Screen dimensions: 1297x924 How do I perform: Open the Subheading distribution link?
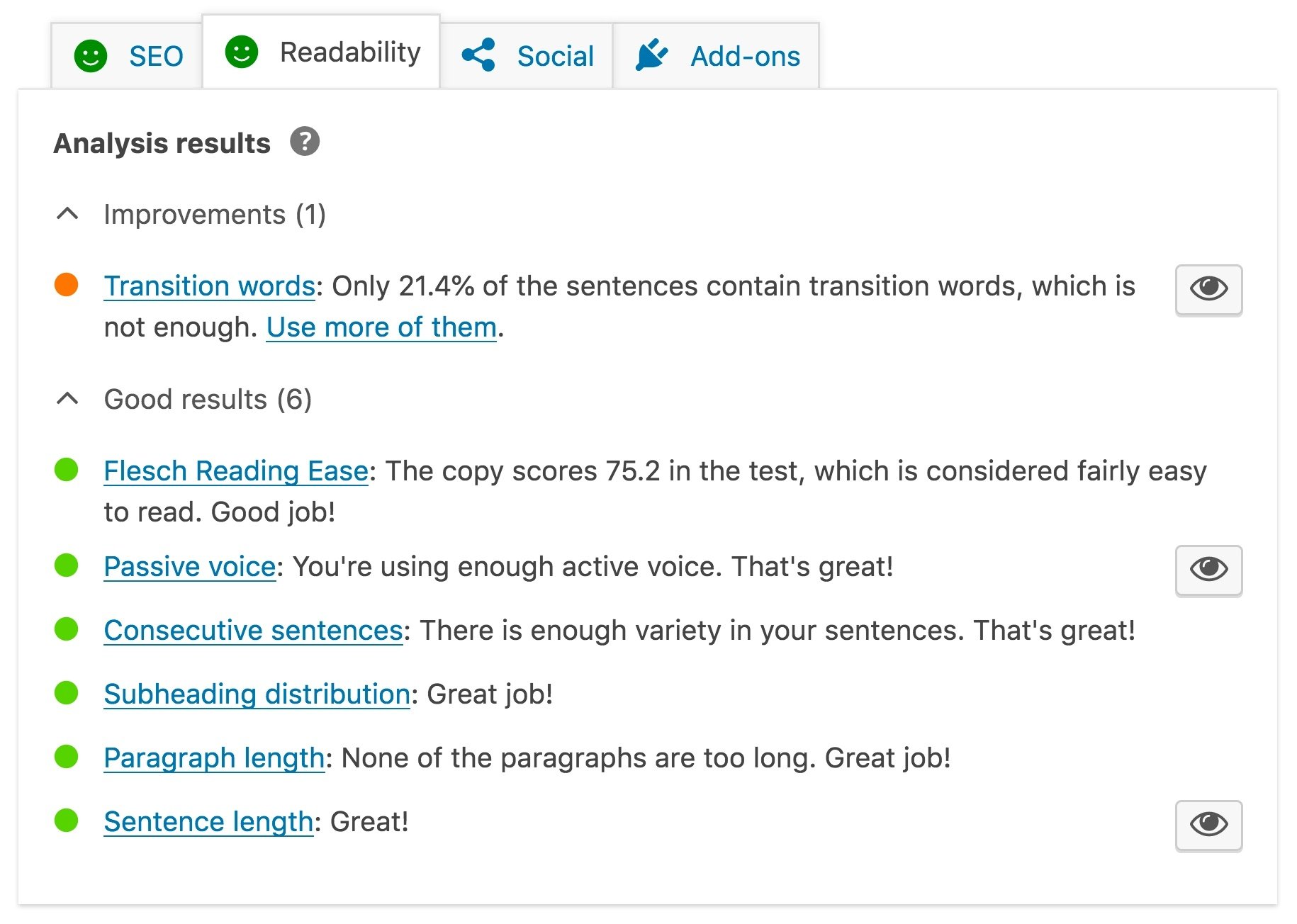coord(257,694)
